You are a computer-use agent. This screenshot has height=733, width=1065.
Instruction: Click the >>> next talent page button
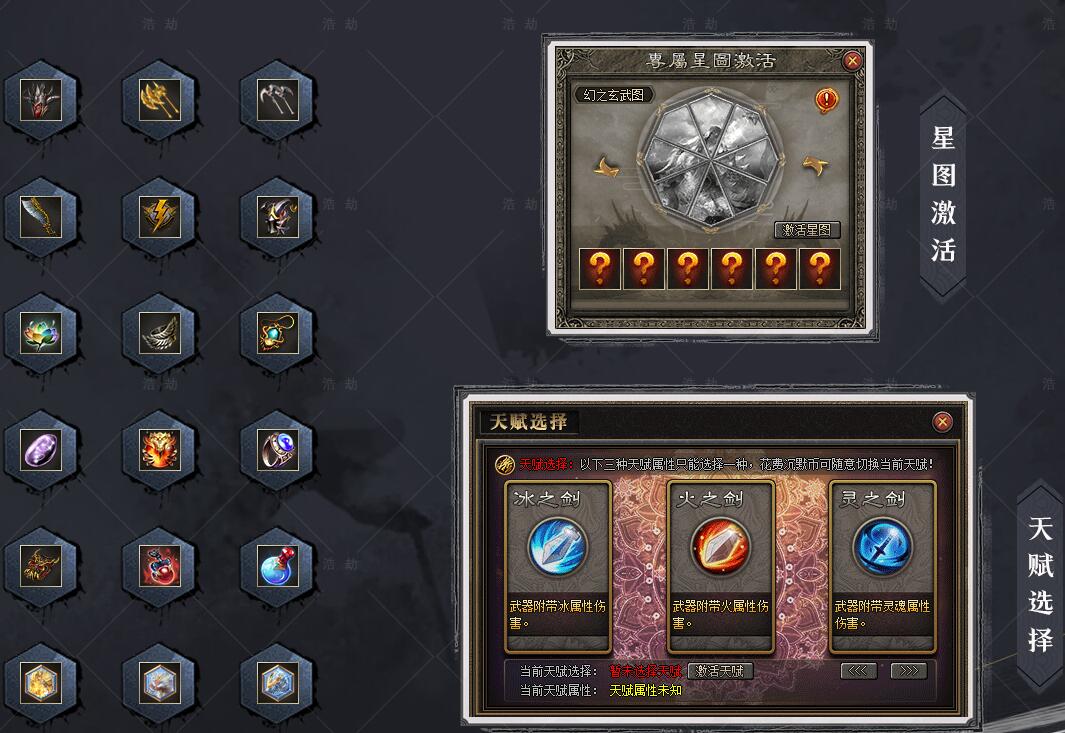909,671
